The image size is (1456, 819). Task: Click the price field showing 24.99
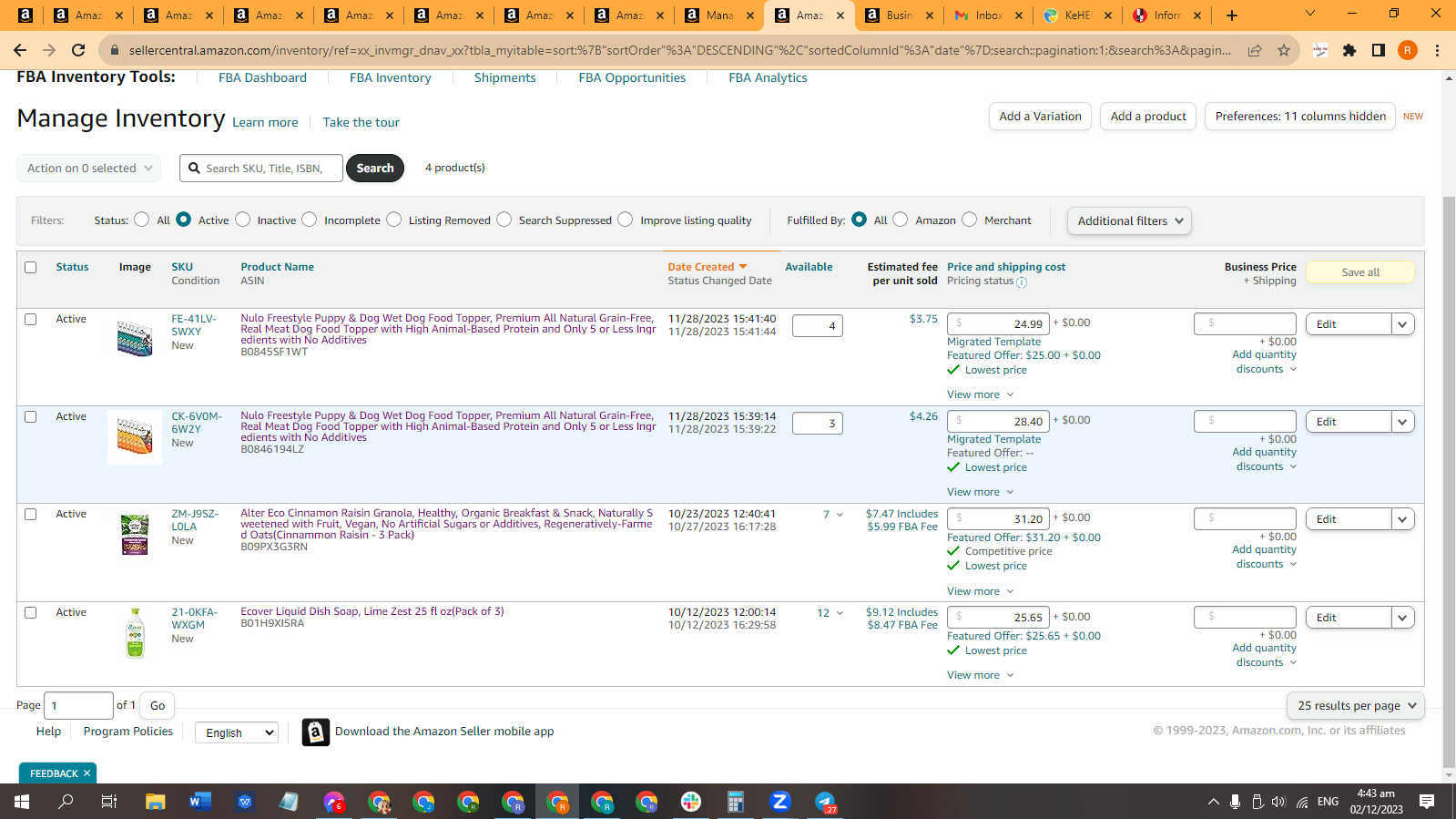998,323
